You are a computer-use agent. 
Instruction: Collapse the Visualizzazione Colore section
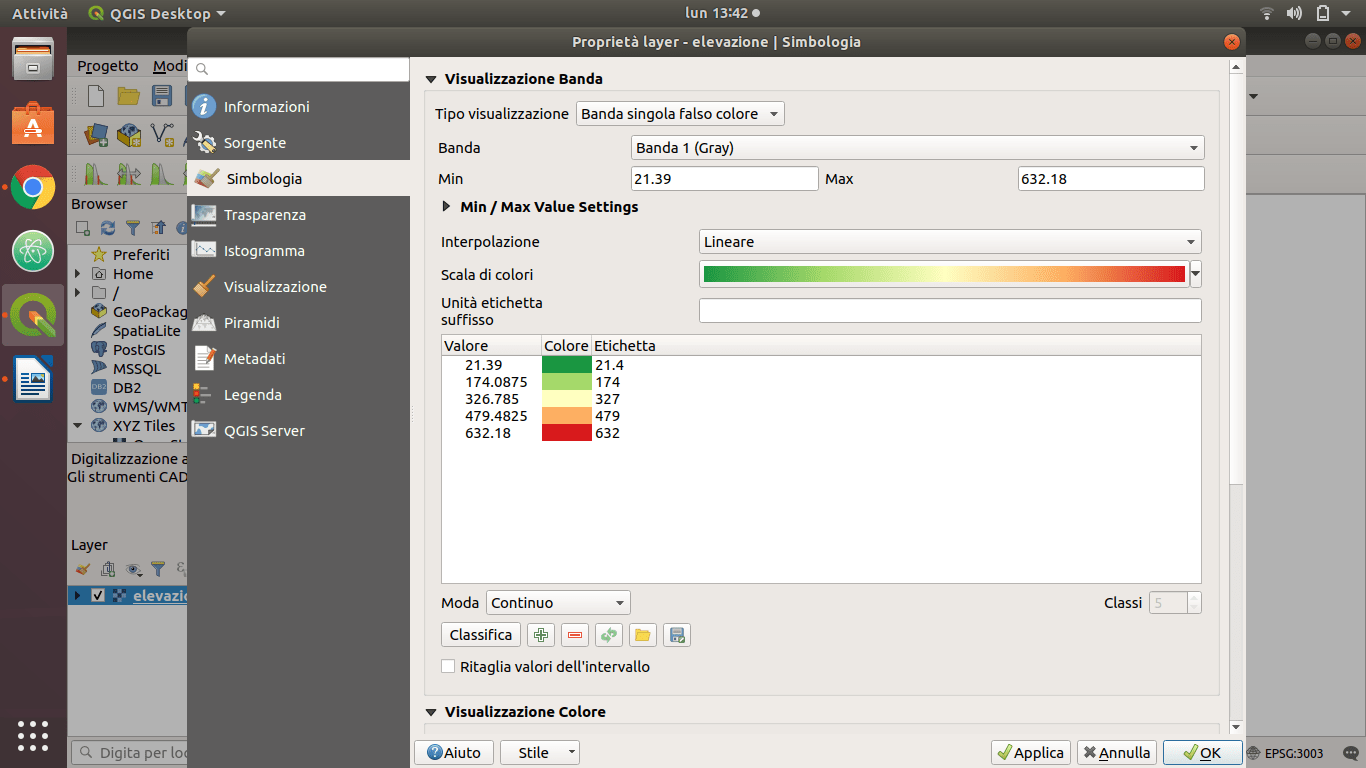click(x=432, y=712)
